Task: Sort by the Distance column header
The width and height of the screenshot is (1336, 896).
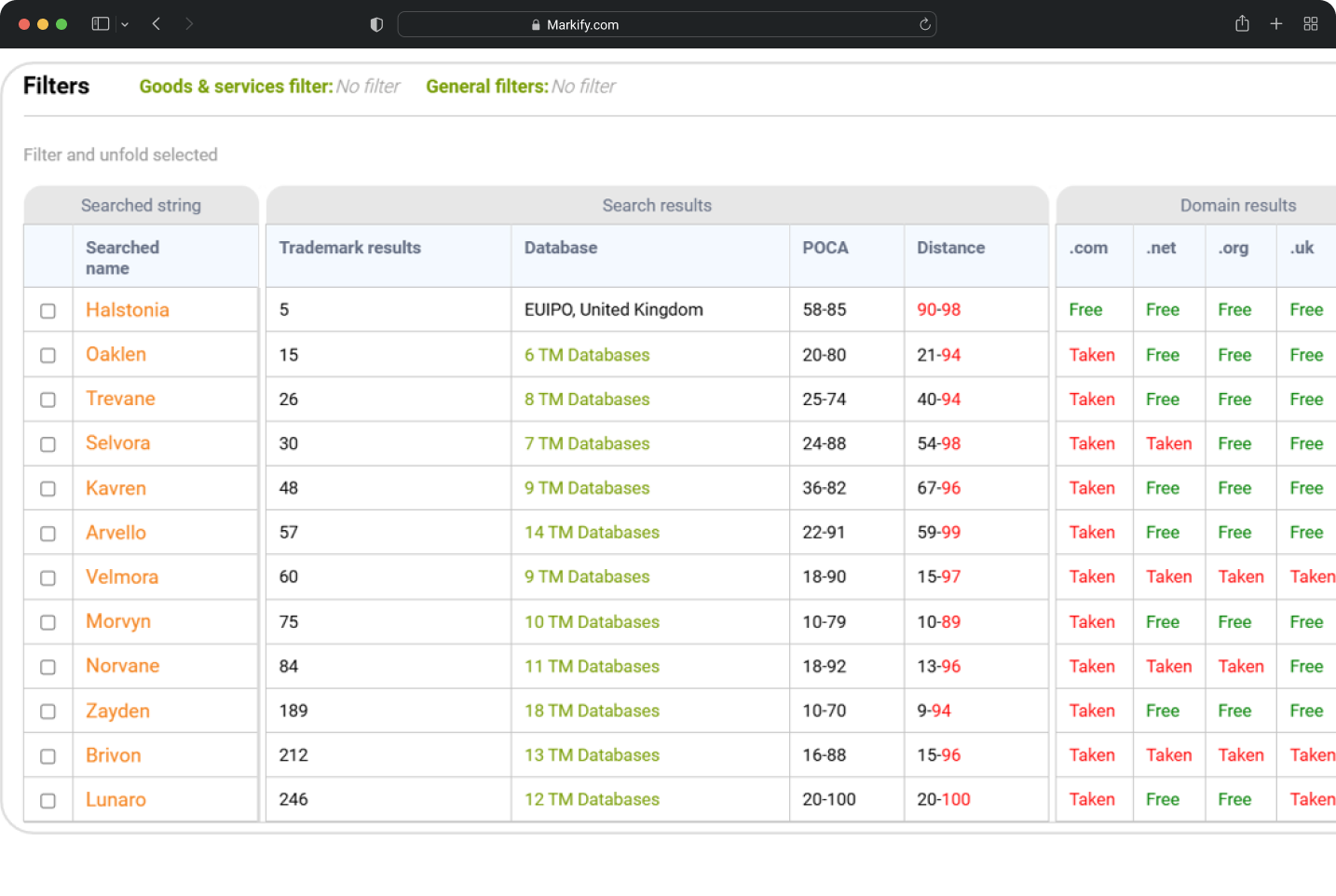Action: pyautogui.click(x=950, y=248)
